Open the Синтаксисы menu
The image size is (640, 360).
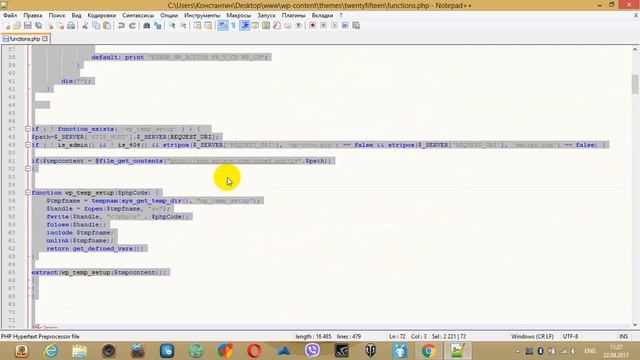coord(138,16)
